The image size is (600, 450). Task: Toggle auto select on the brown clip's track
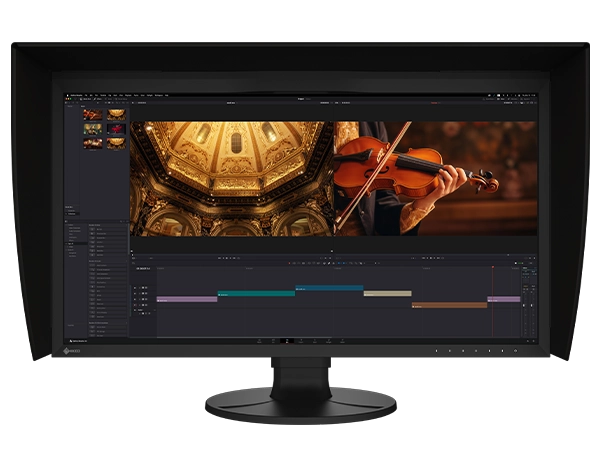(143, 305)
